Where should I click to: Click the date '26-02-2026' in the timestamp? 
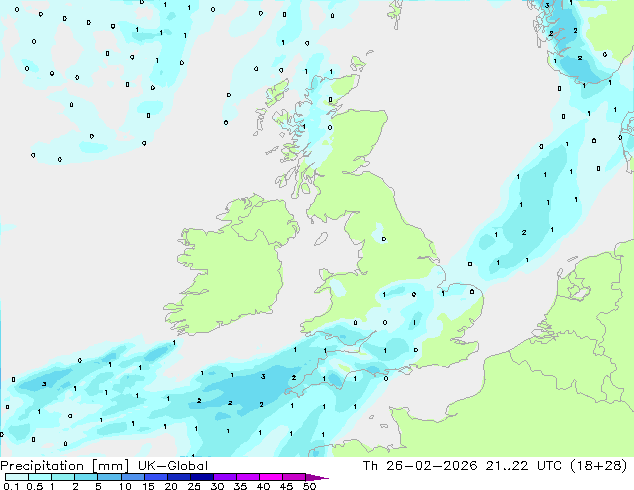[432, 466]
